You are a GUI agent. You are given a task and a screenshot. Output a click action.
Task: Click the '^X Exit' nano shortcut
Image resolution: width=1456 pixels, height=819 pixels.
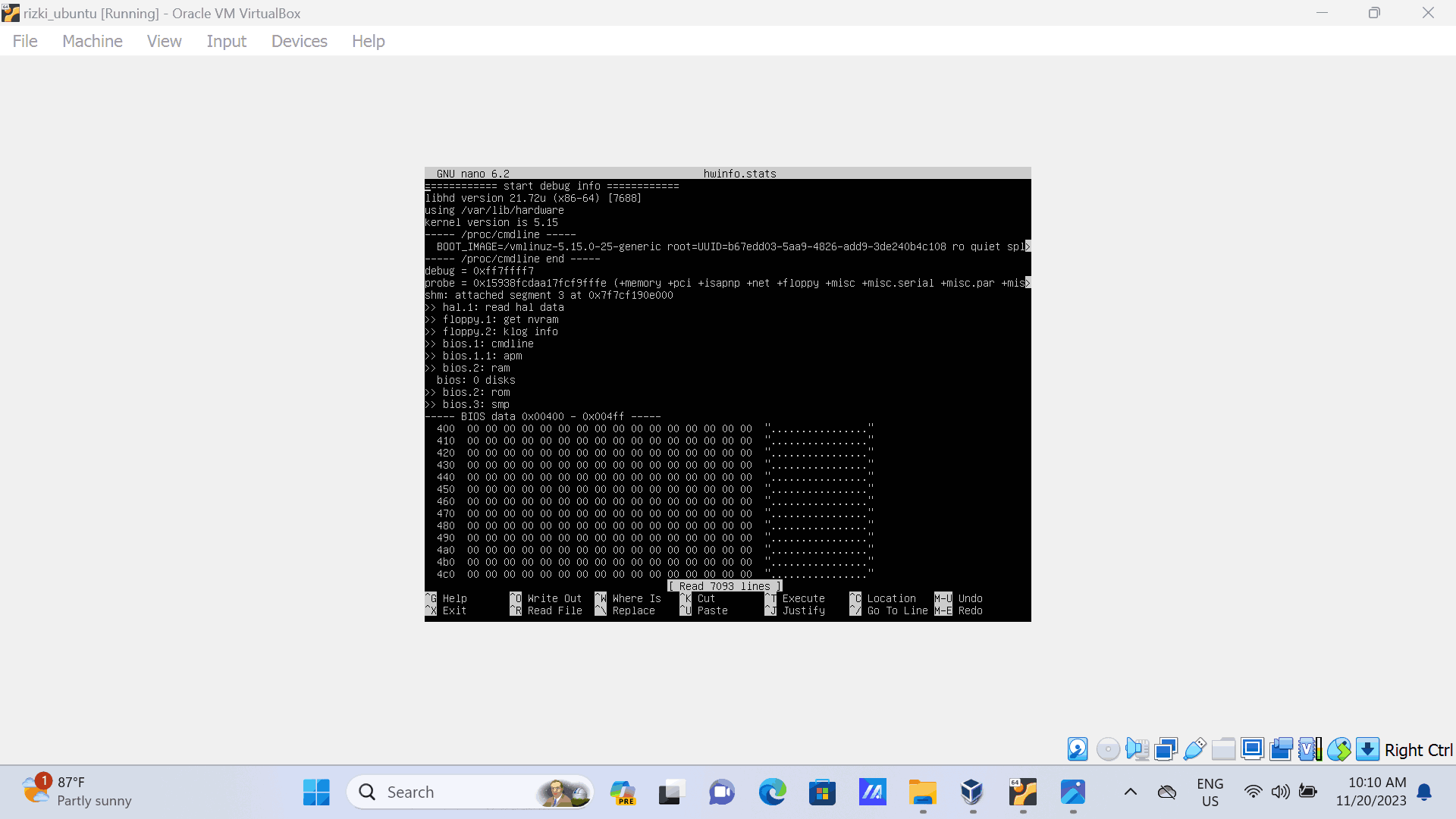[x=446, y=610]
